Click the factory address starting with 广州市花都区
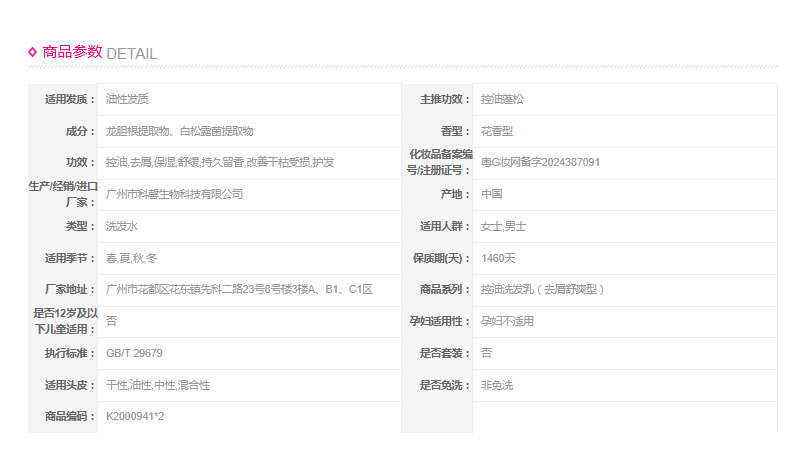 239,290
